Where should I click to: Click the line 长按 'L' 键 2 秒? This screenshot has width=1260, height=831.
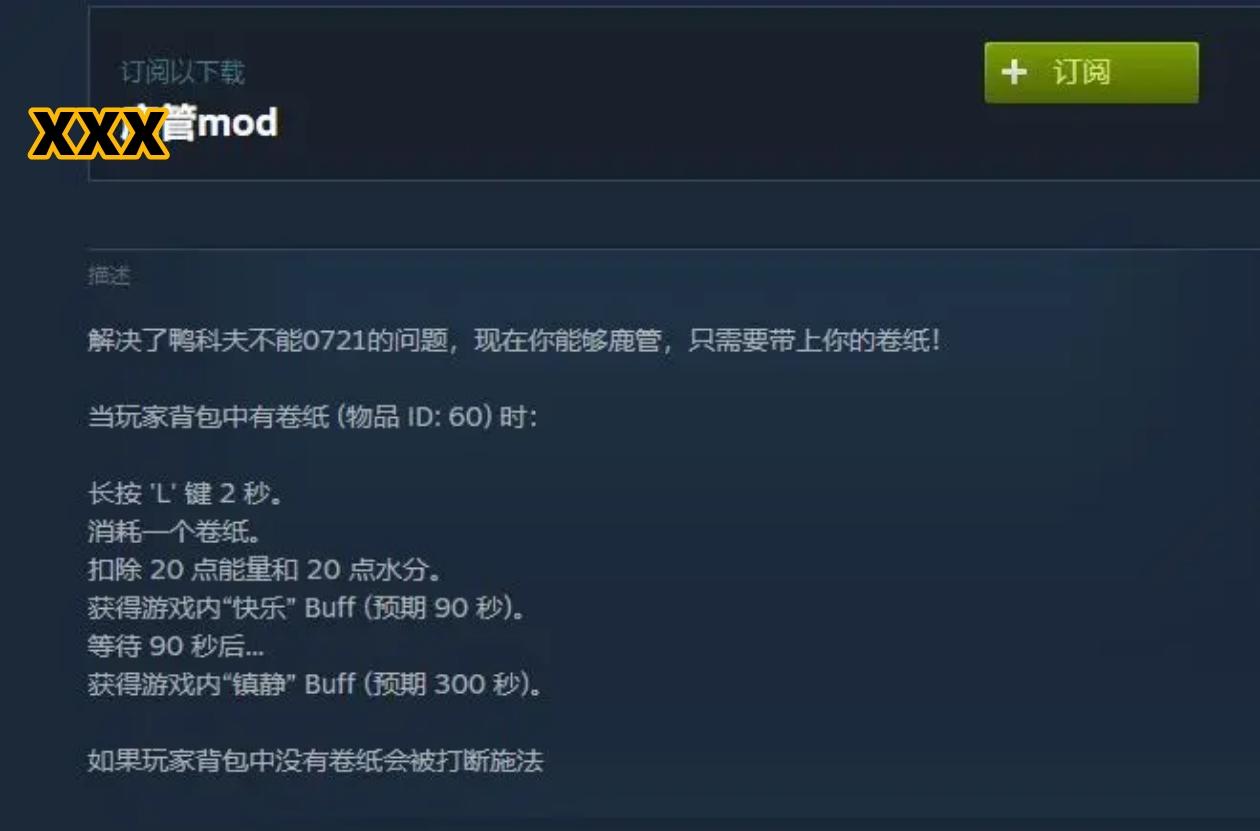pos(187,493)
